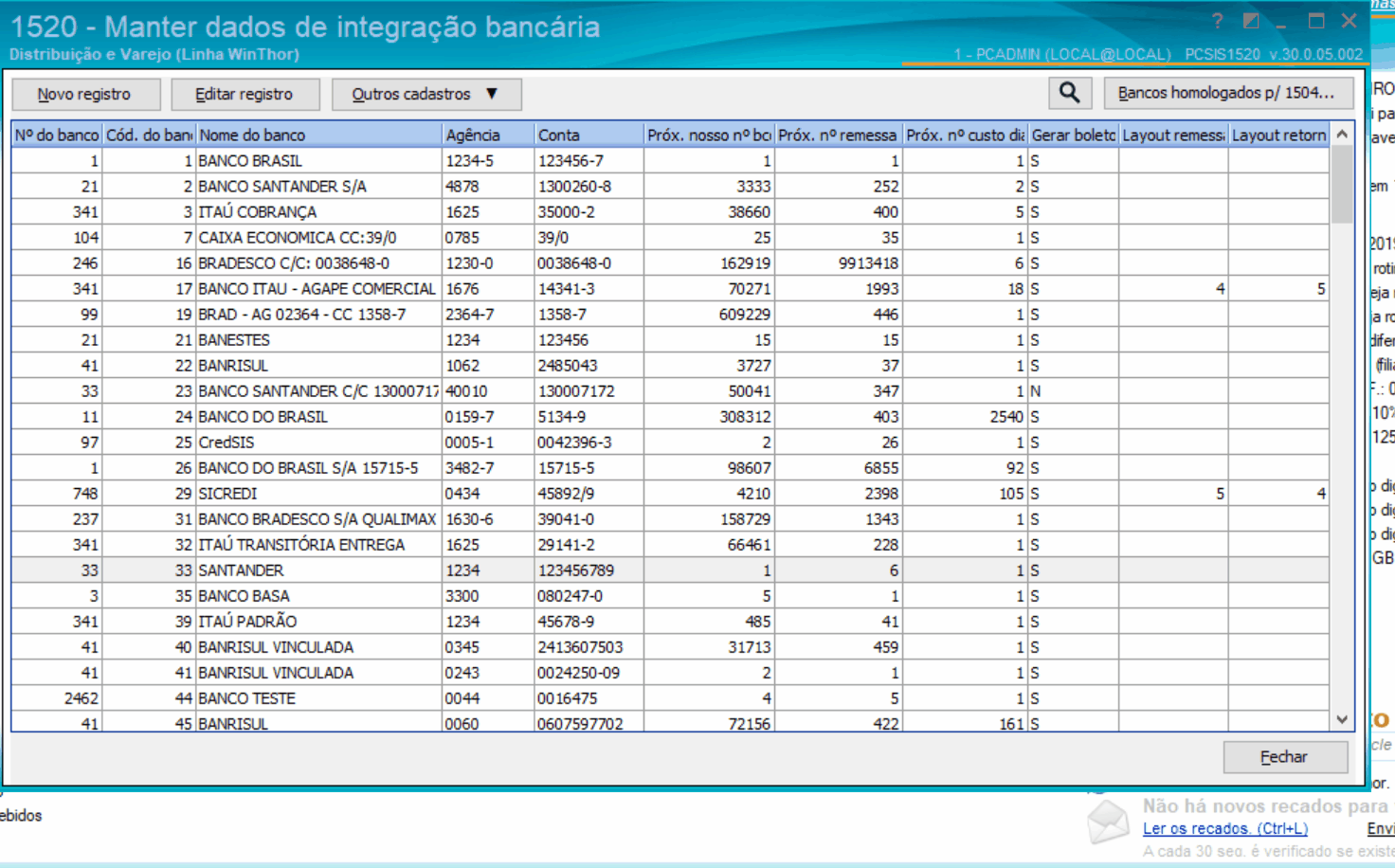Viewport: 1395px width, 868px height.
Task: Open search with the magnifier icon
Action: tap(1069, 93)
